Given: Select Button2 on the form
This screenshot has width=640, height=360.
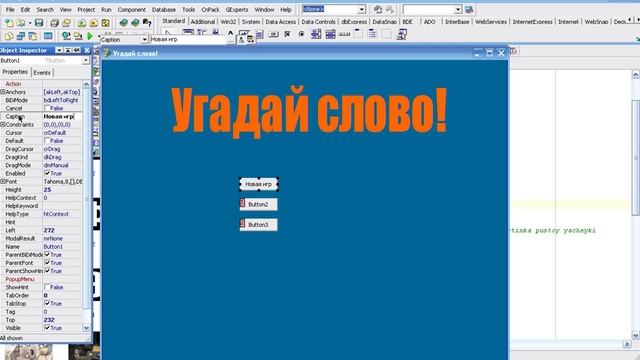Looking at the screenshot, I should (259, 204).
